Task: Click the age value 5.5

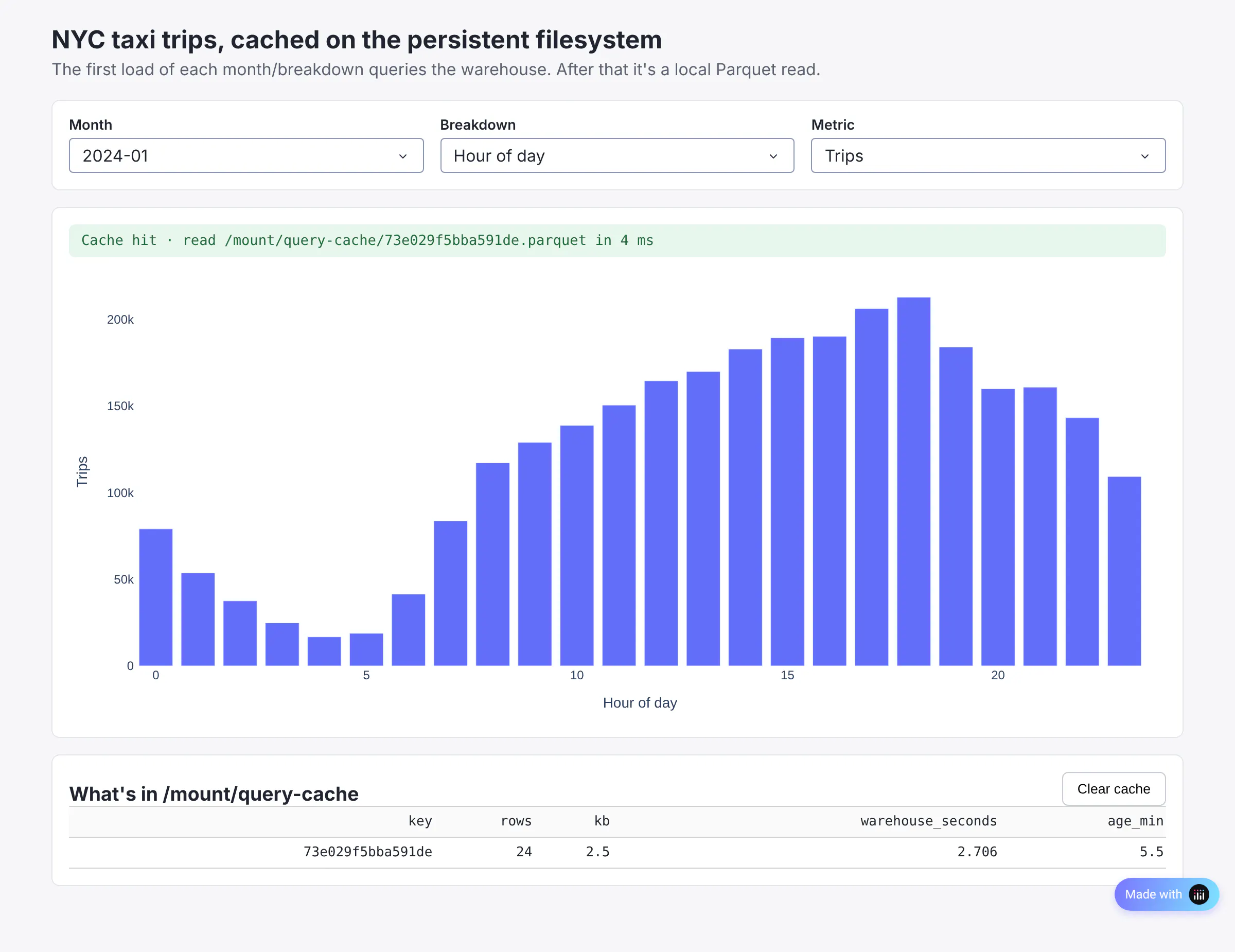Action: coord(1151,852)
